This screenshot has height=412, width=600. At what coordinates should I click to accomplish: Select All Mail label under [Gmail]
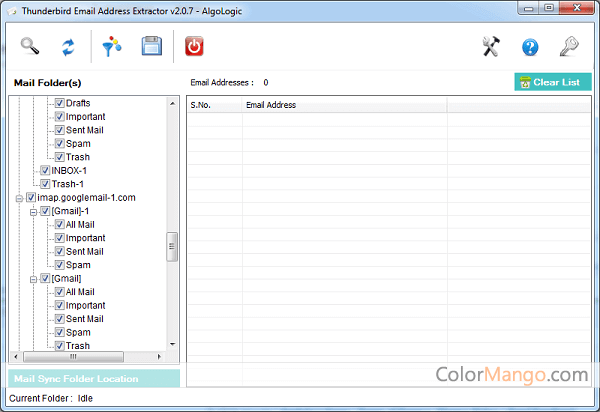point(80,292)
